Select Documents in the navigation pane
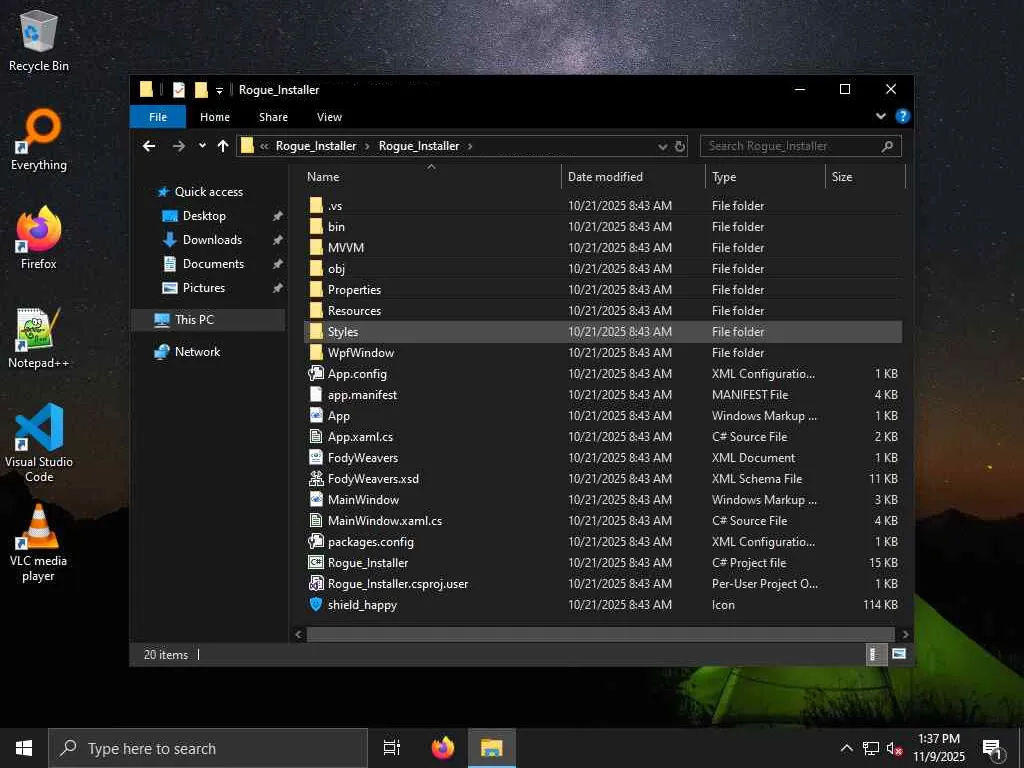This screenshot has height=768, width=1024. (202, 264)
